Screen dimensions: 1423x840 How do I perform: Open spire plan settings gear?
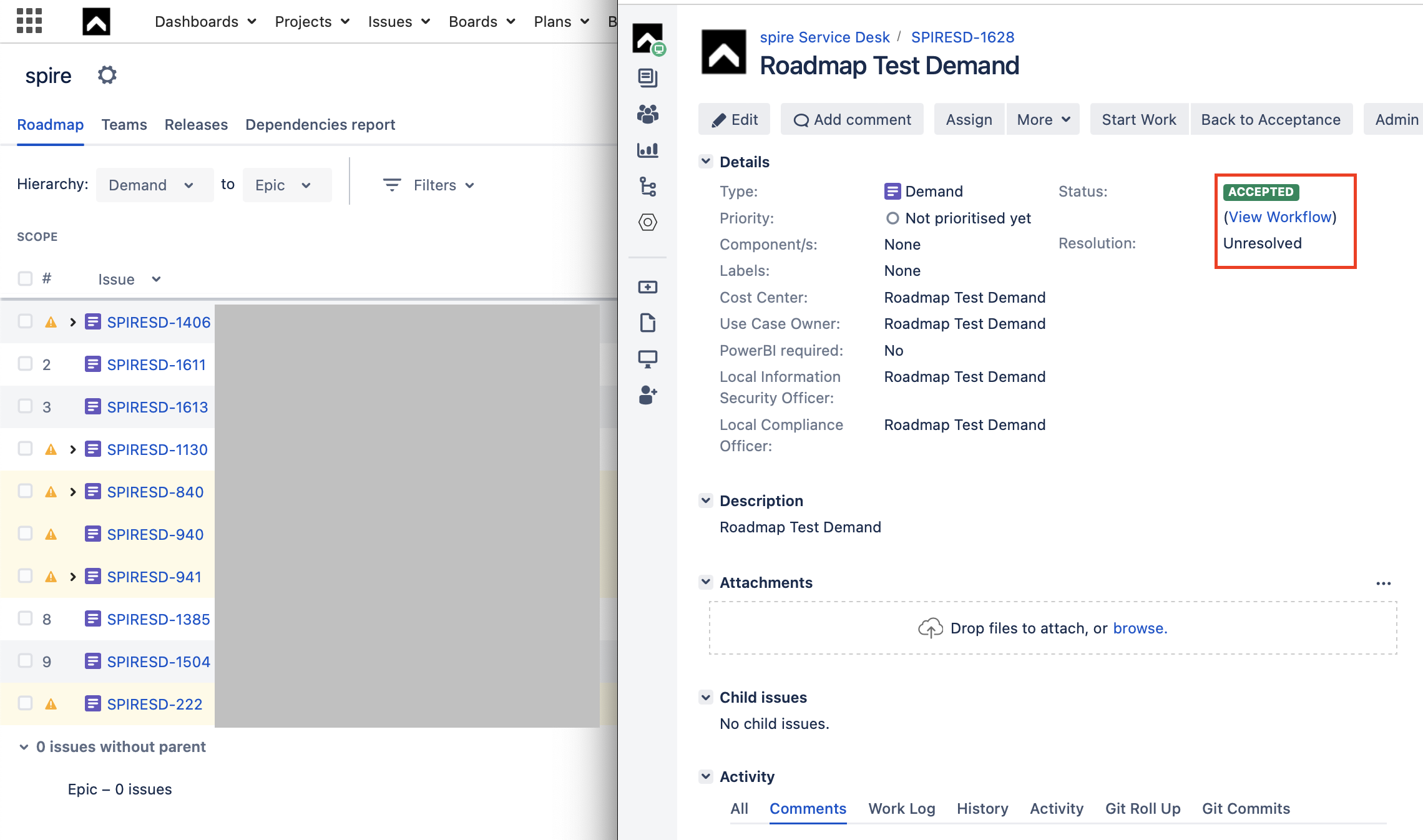point(107,75)
